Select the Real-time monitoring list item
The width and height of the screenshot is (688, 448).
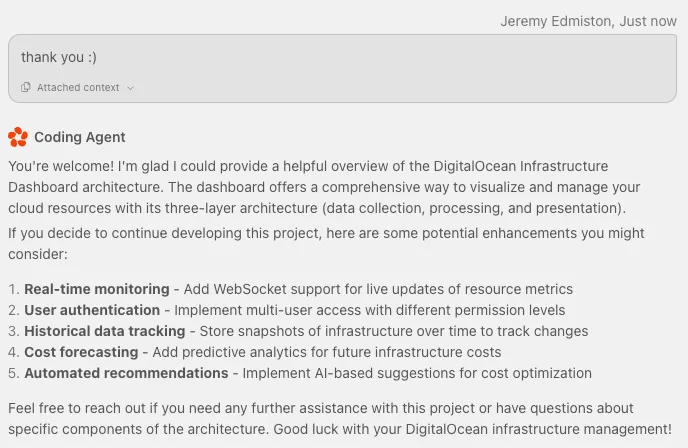click(x=290, y=289)
